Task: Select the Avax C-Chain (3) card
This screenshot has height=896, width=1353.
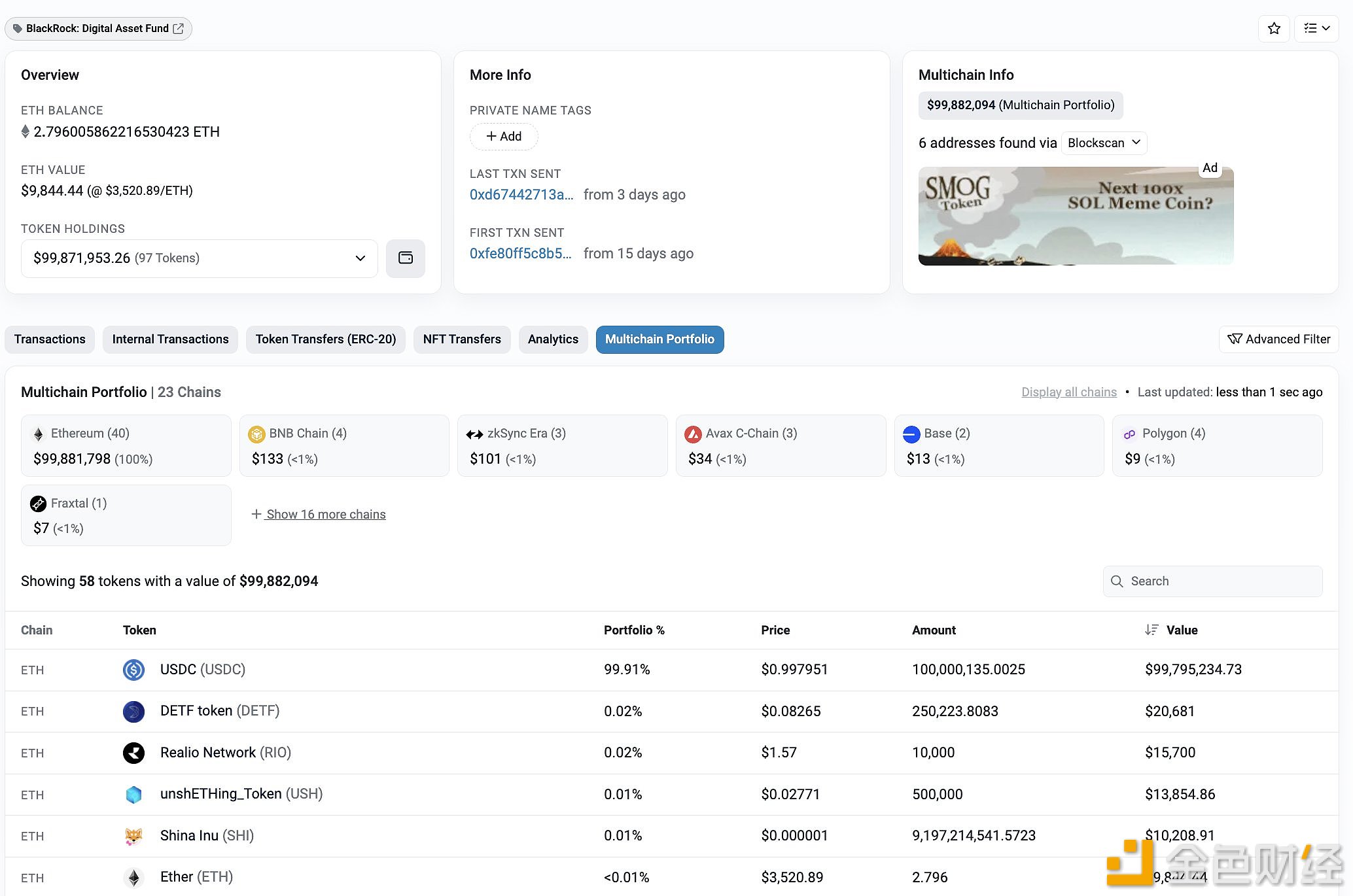Action: tap(781, 445)
